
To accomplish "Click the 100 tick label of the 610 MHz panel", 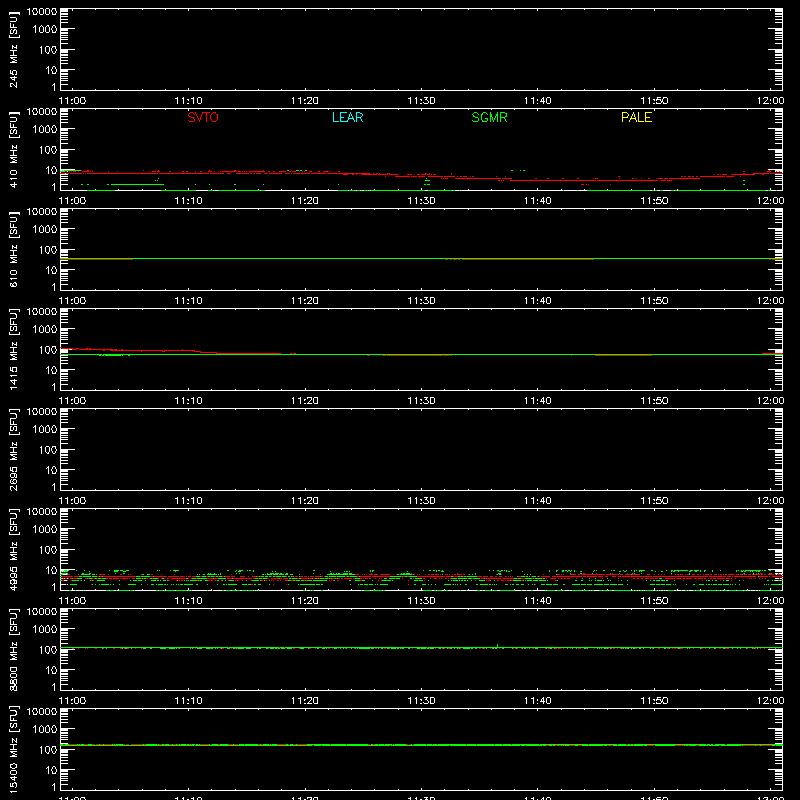I will tap(48, 250).
